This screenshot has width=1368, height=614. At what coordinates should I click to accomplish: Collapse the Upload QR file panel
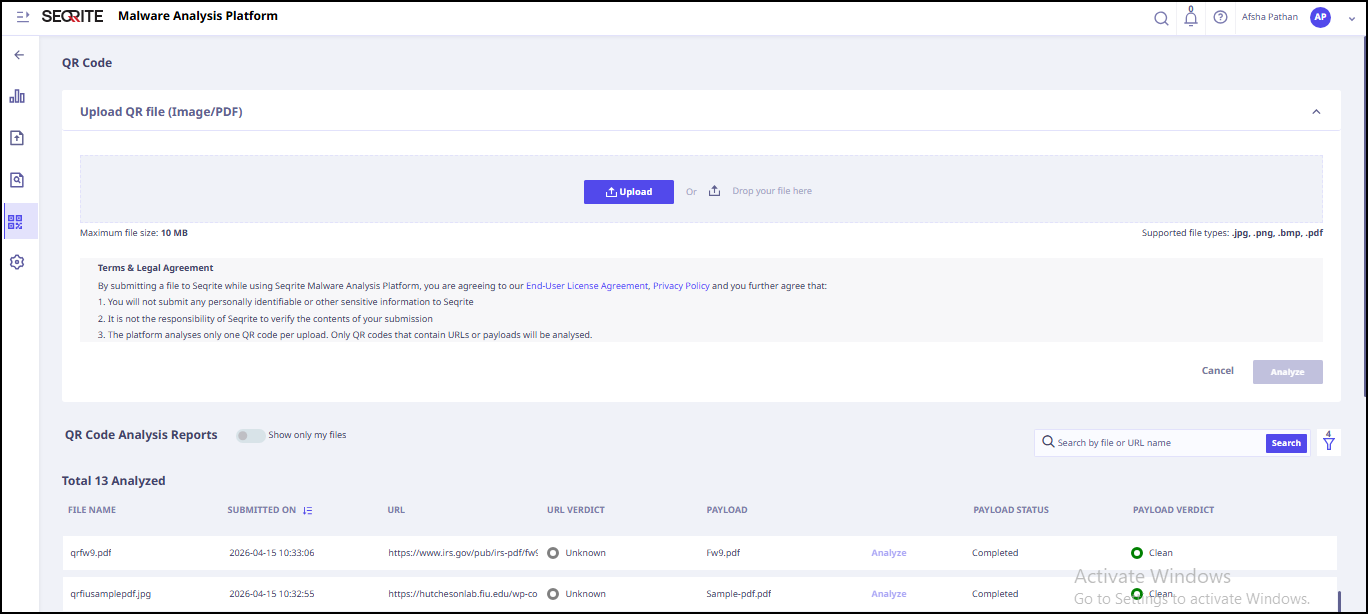point(1316,112)
